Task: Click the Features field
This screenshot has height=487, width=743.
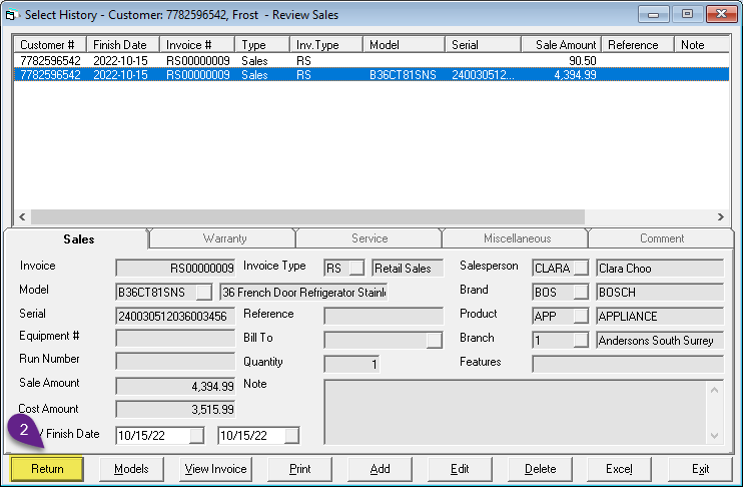Action: (628, 364)
